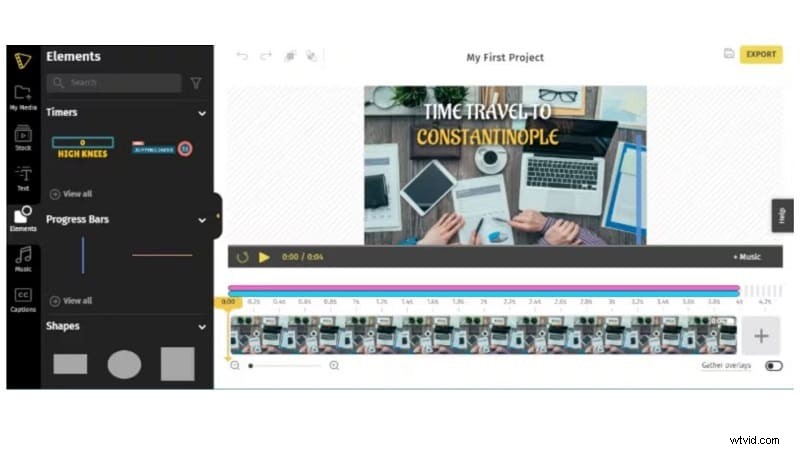The width and height of the screenshot is (800, 450).
Task: Open the Elements sidebar tab
Action: tap(23, 219)
